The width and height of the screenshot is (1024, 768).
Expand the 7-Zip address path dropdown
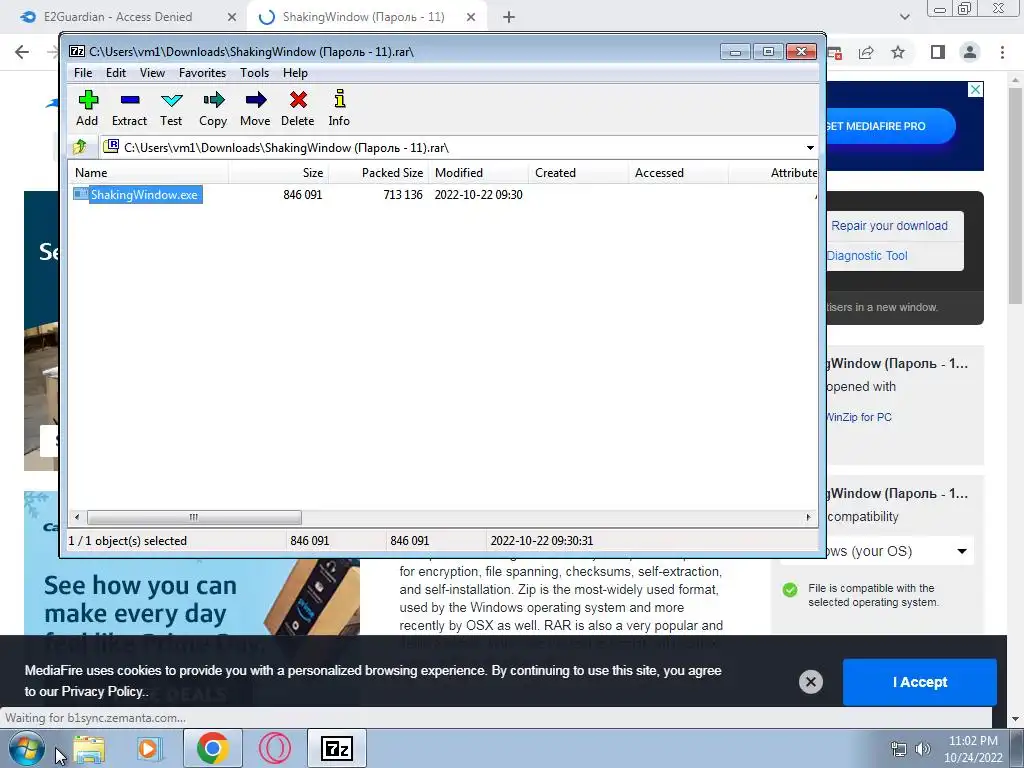(x=810, y=148)
